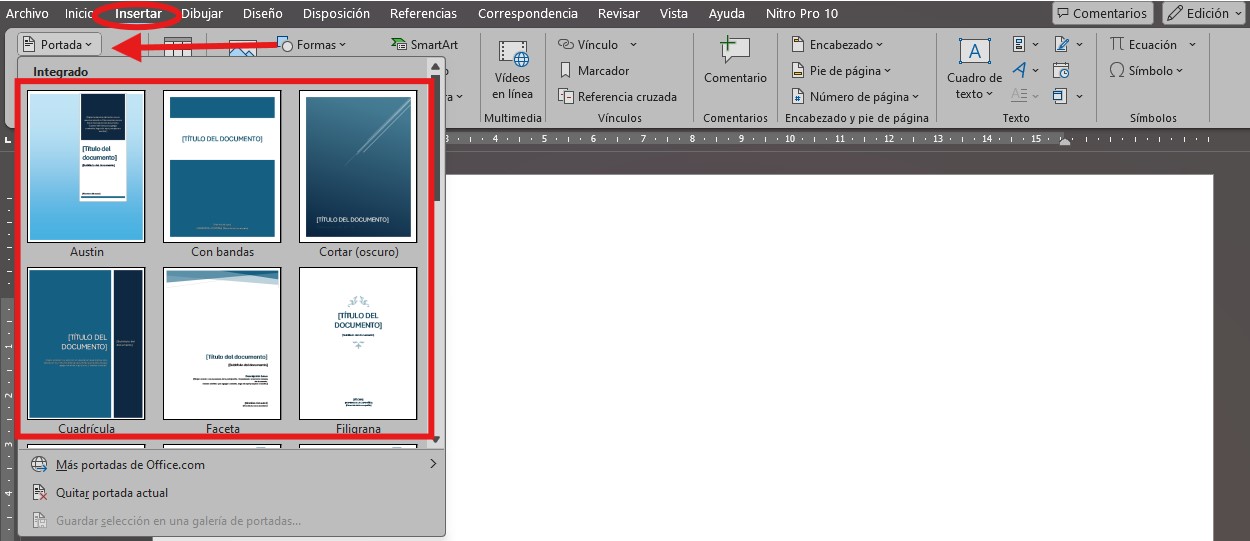Go to the Disposición tab
The width and height of the screenshot is (1250, 541).
tap(336, 14)
